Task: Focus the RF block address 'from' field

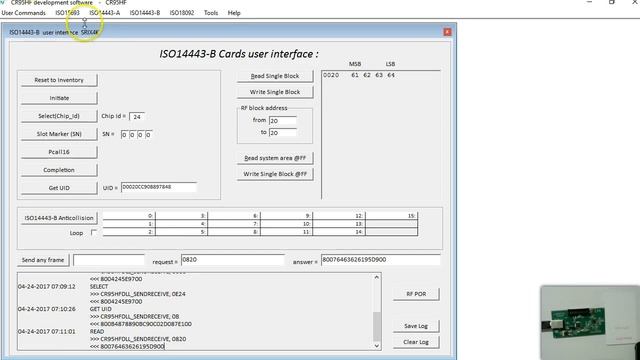Action: tap(282, 121)
